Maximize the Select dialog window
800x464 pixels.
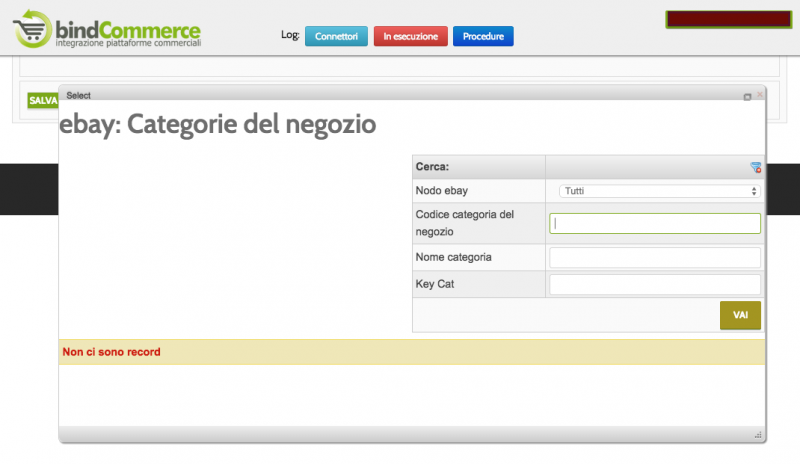747,96
